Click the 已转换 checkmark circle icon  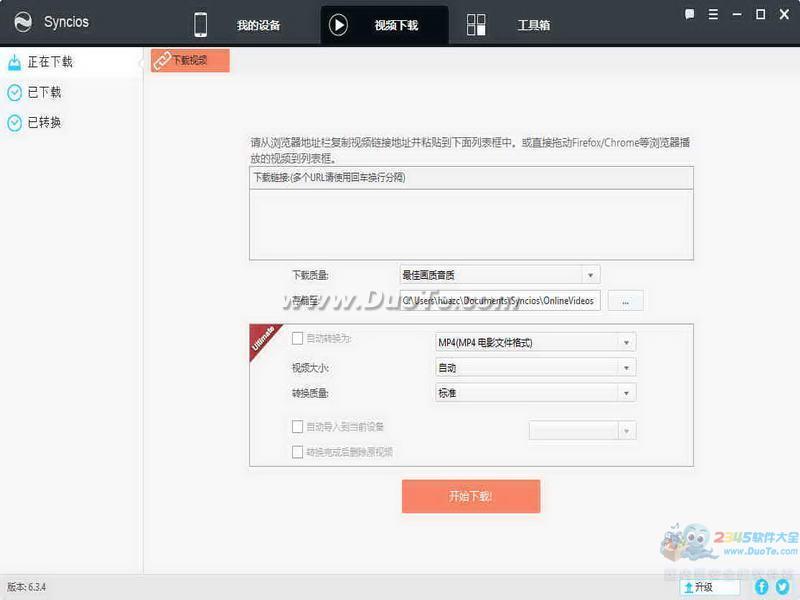[14, 122]
